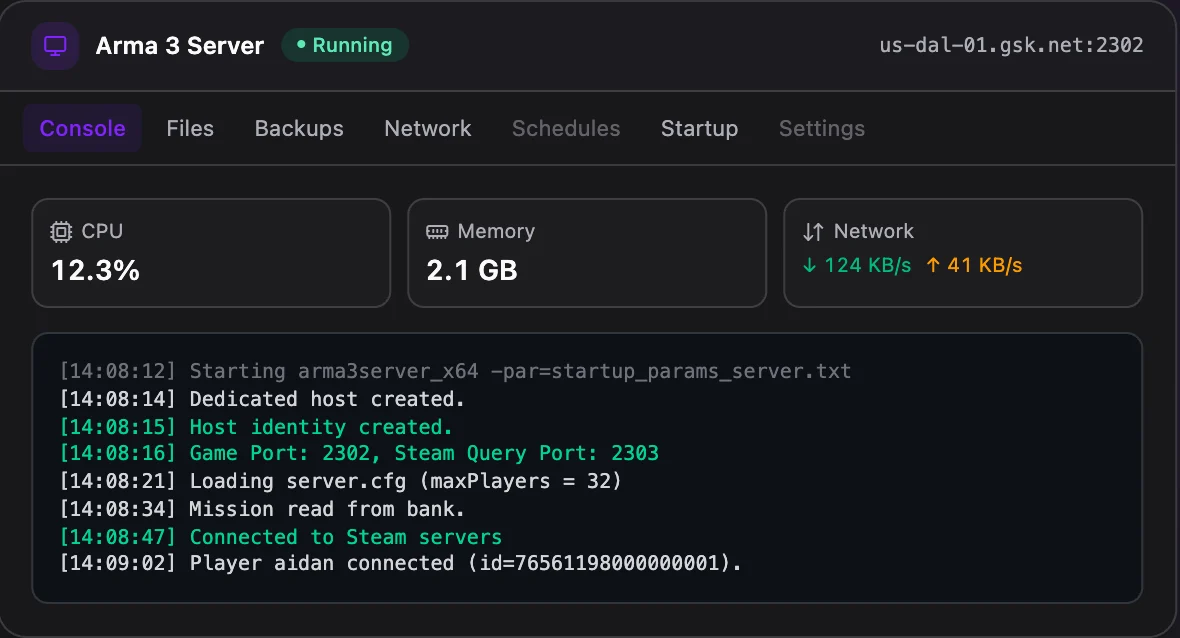Click log line Dedicated host created
The height and width of the screenshot is (638, 1180).
(262, 399)
